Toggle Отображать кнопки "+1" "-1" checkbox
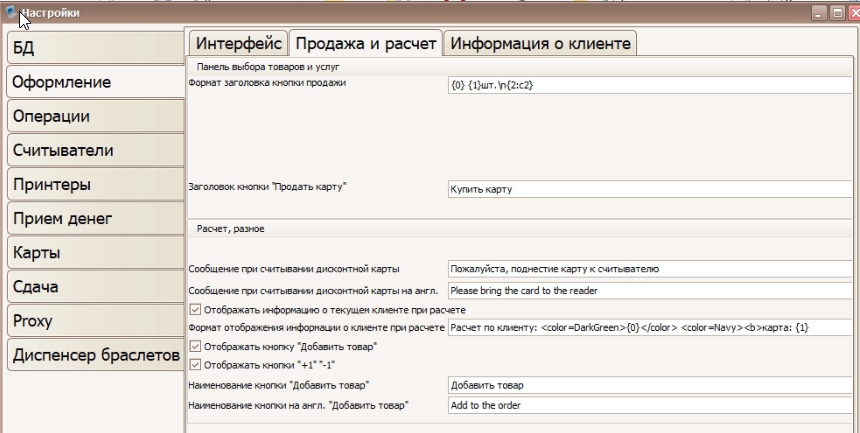This screenshot has height=433, width=860. point(195,364)
